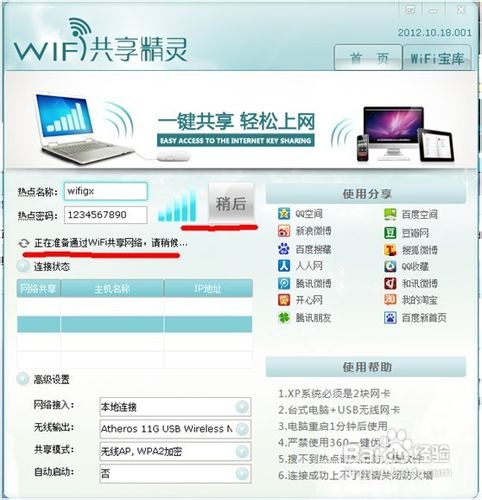Focus the 热点密码 password field
This screenshot has height=500, width=482.
(106, 215)
